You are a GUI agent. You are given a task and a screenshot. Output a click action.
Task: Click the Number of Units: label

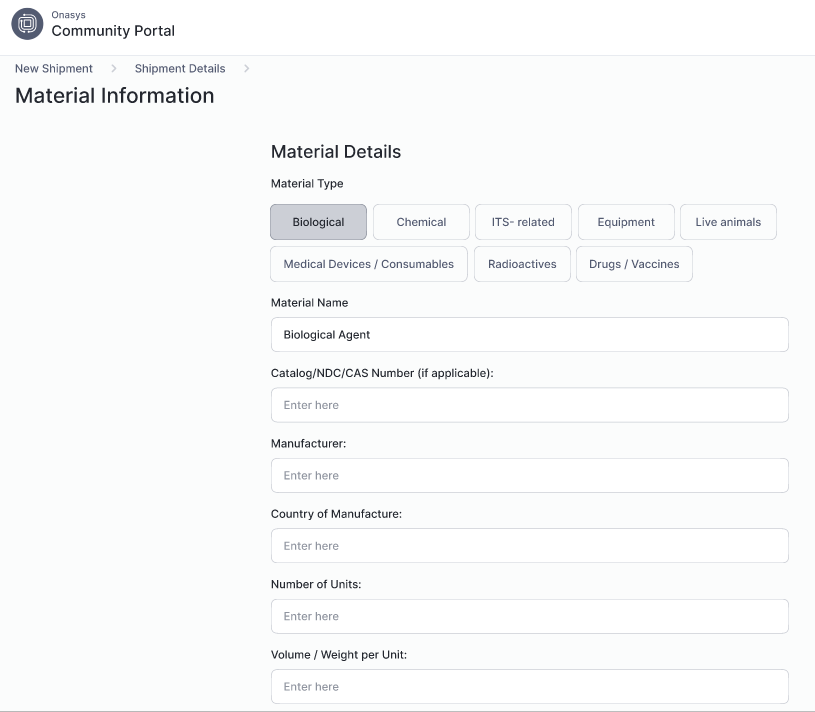(x=316, y=584)
